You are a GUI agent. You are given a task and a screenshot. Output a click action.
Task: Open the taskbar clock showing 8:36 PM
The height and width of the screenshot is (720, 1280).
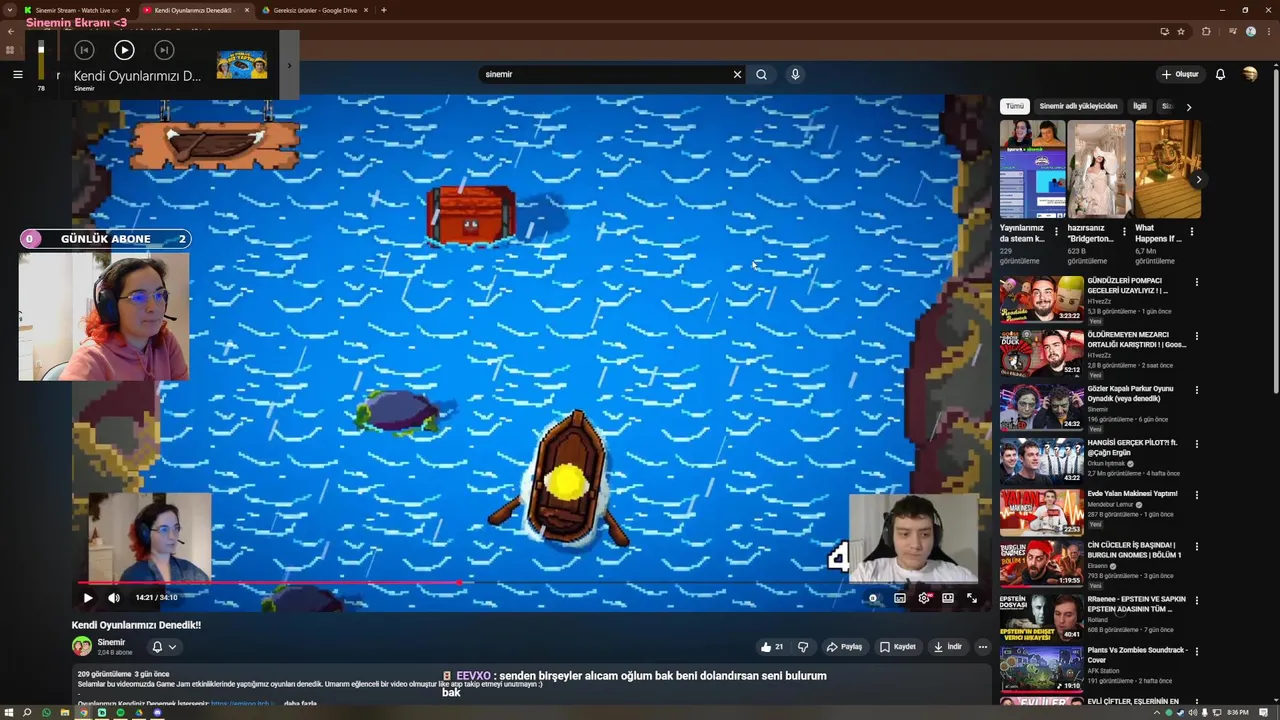click(1238, 712)
